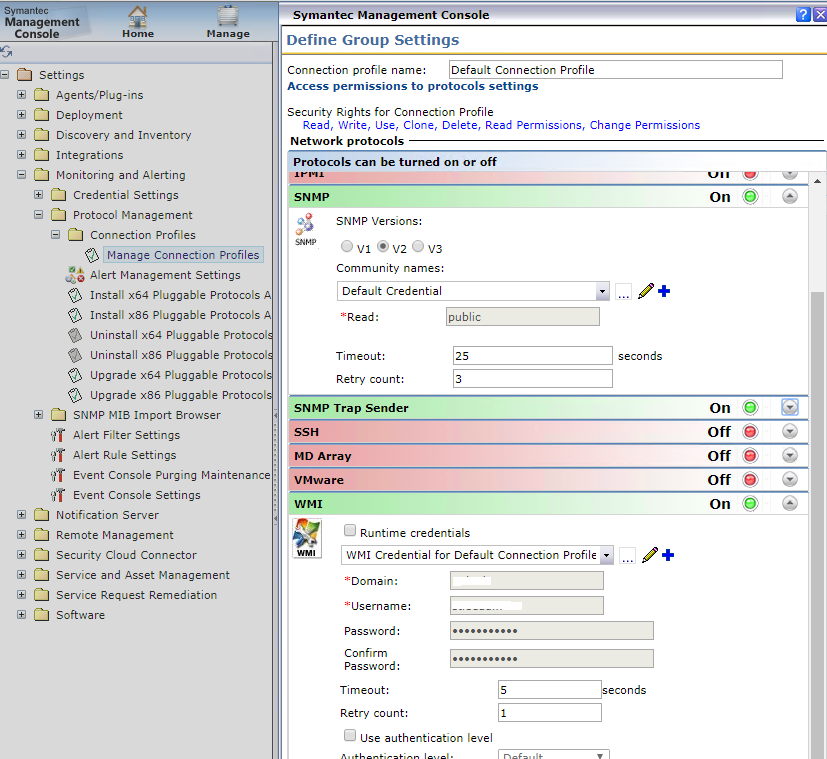Click the Change Permissions link
The height and width of the screenshot is (759, 827).
(645, 125)
